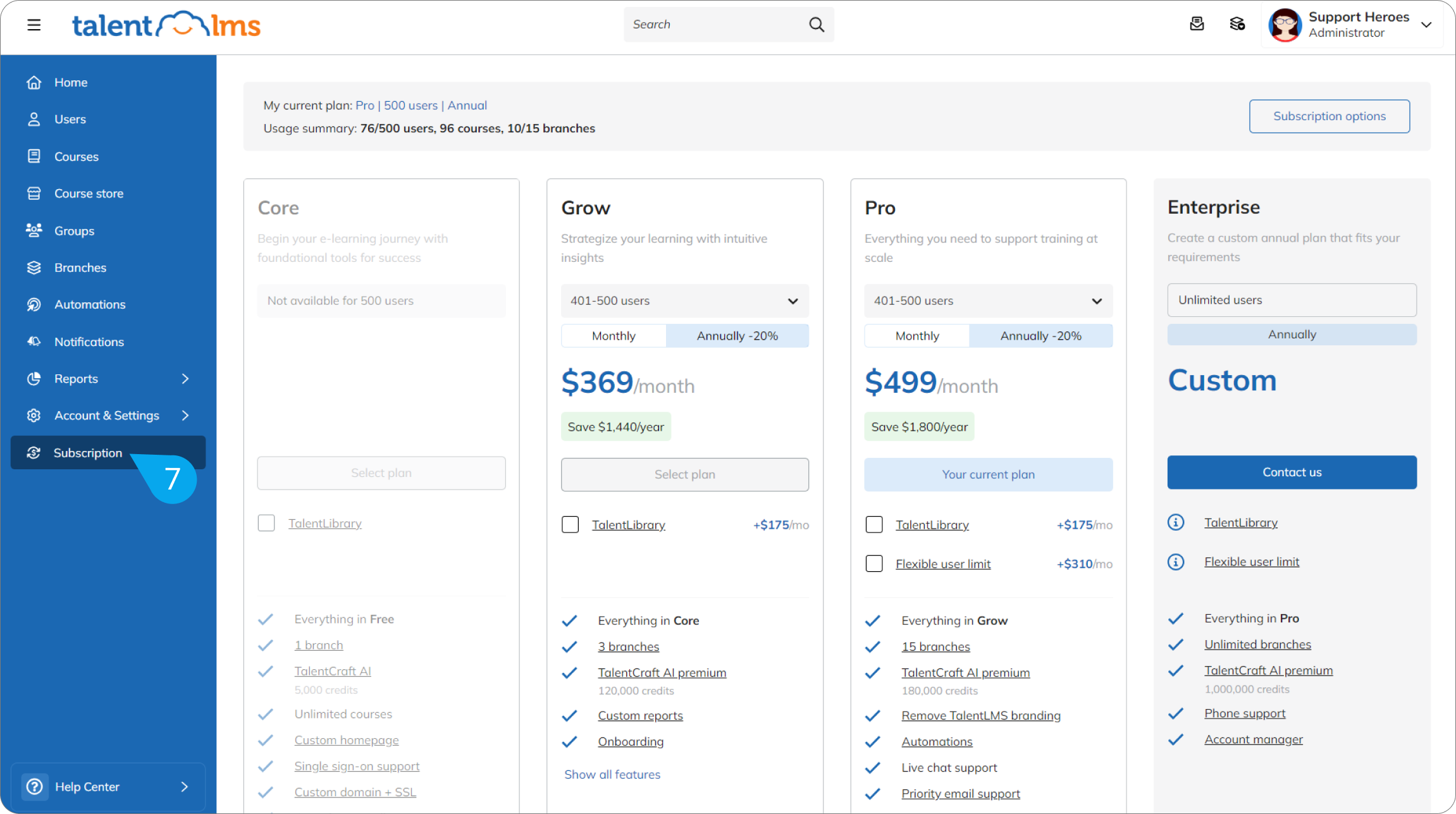This screenshot has width=1456, height=814.
Task: Open Onboarding link in Grow plan
Action: tap(631, 741)
